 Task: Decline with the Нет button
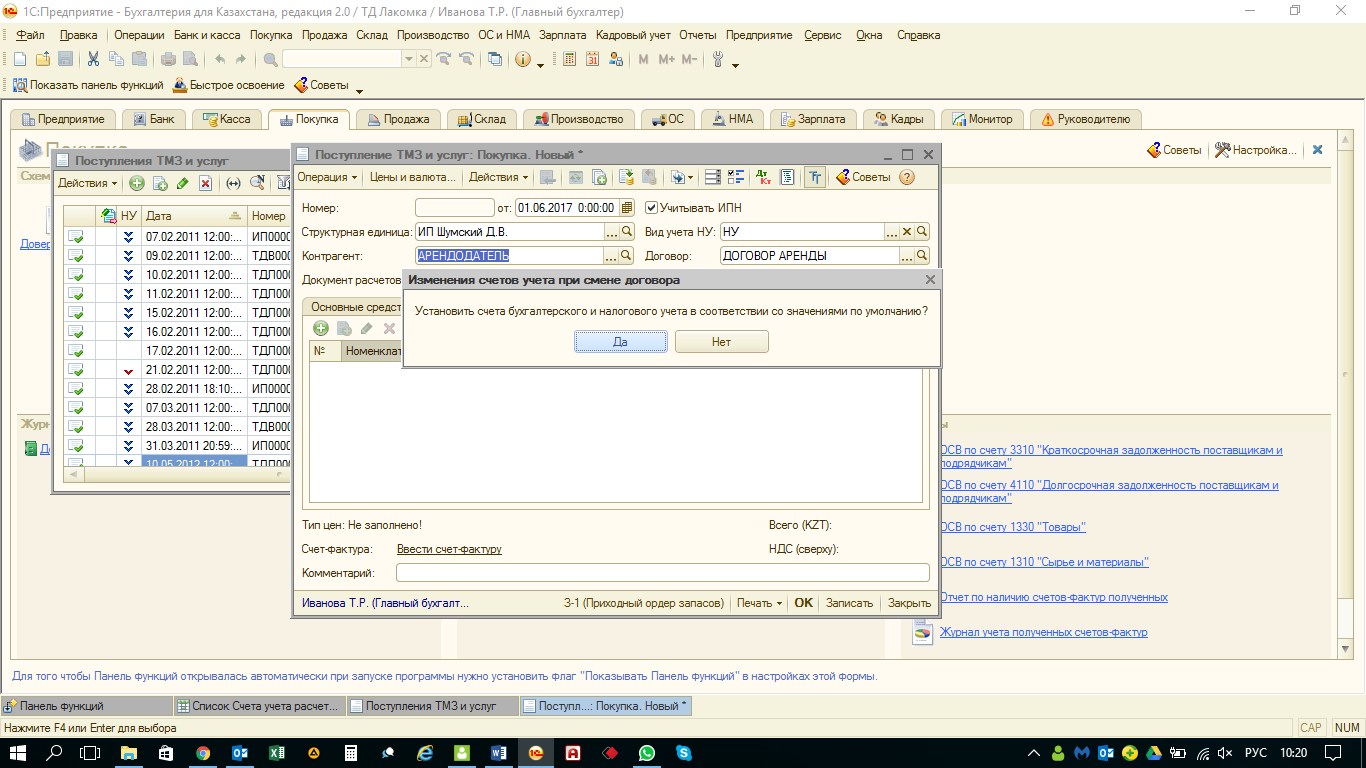click(722, 342)
